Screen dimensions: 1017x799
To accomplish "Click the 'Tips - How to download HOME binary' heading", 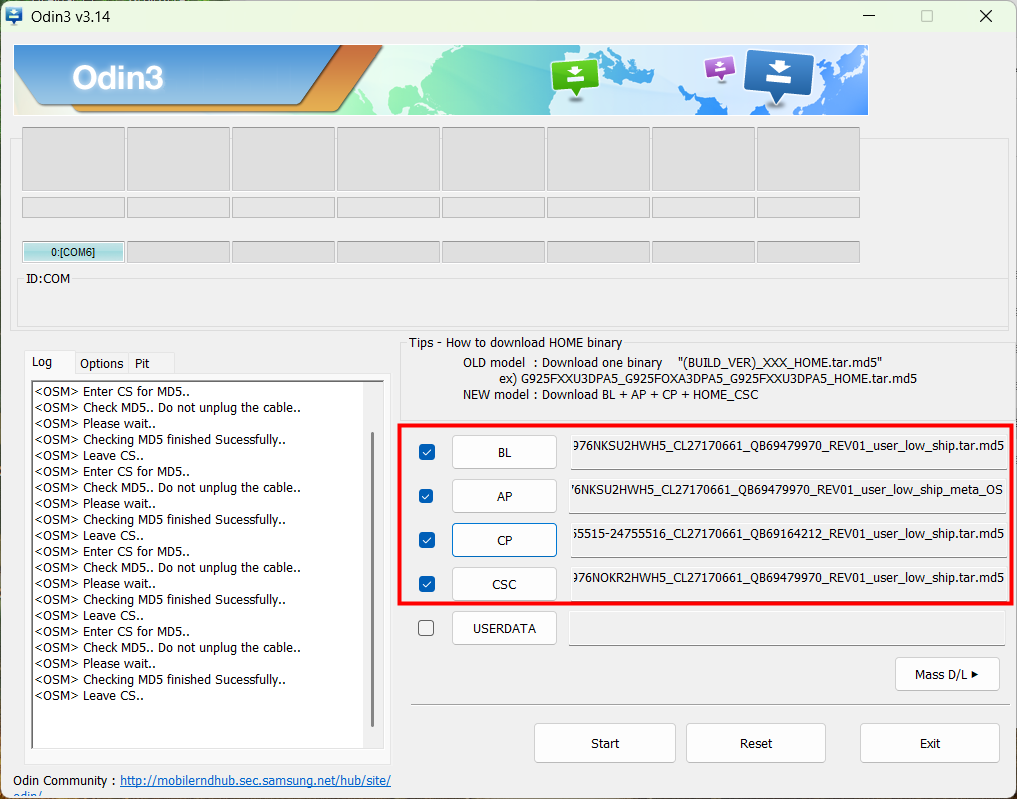I will (515, 342).
